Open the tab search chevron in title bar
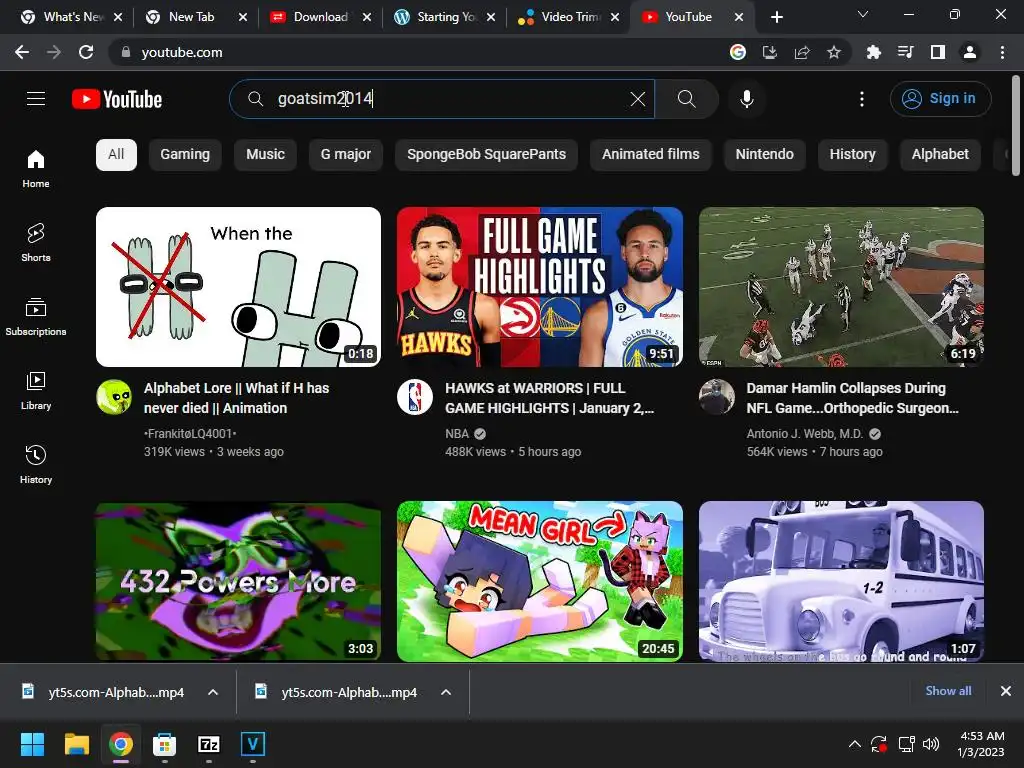 click(863, 14)
